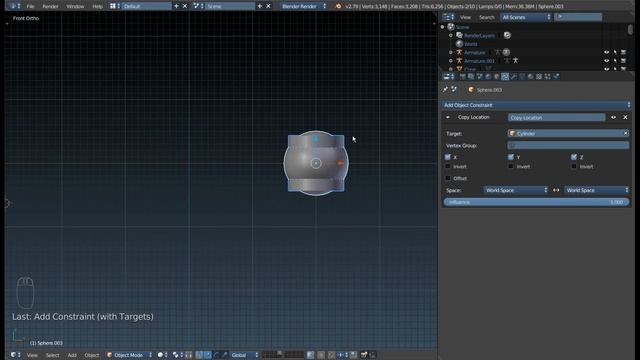Open the viewport Add menu
The width and height of the screenshot is (640, 360).
click(x=72, y=355)
